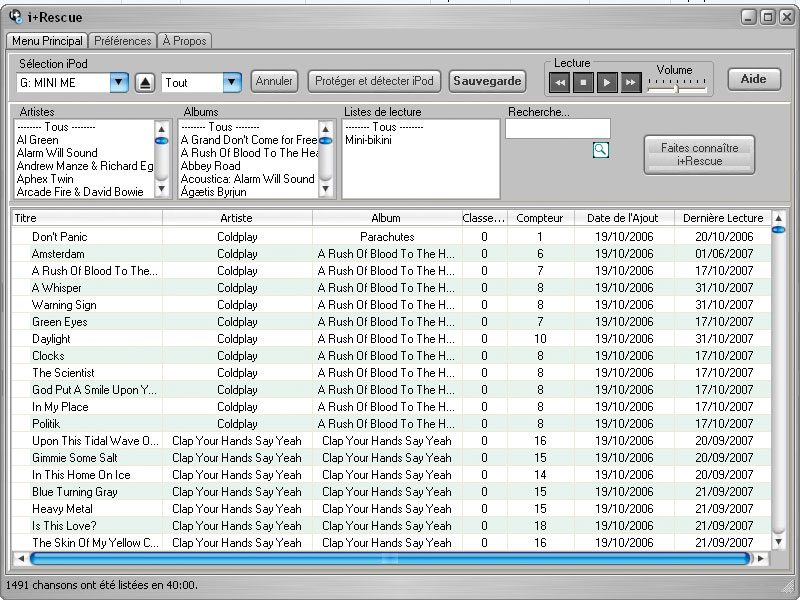This screenshot has height=600, width=800.
Task: Select Mini-bikini in the playlists list
Action: (368, 140)
